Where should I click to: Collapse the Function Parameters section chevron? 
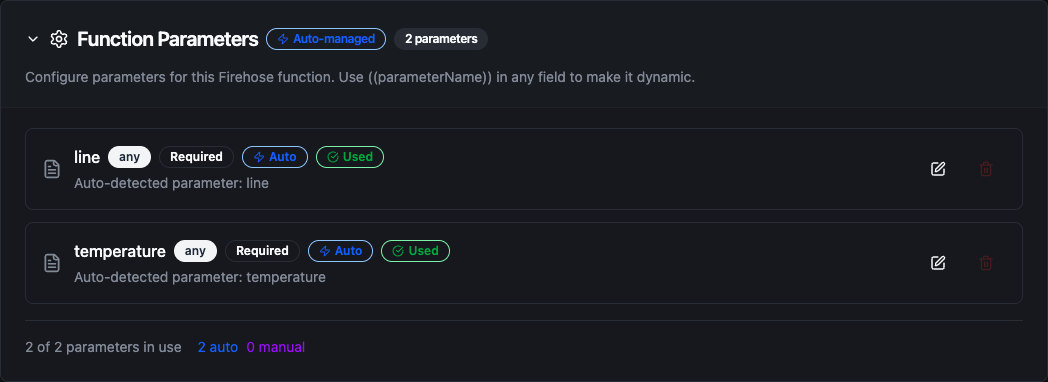pyautogui.click(x=33, y=39)
